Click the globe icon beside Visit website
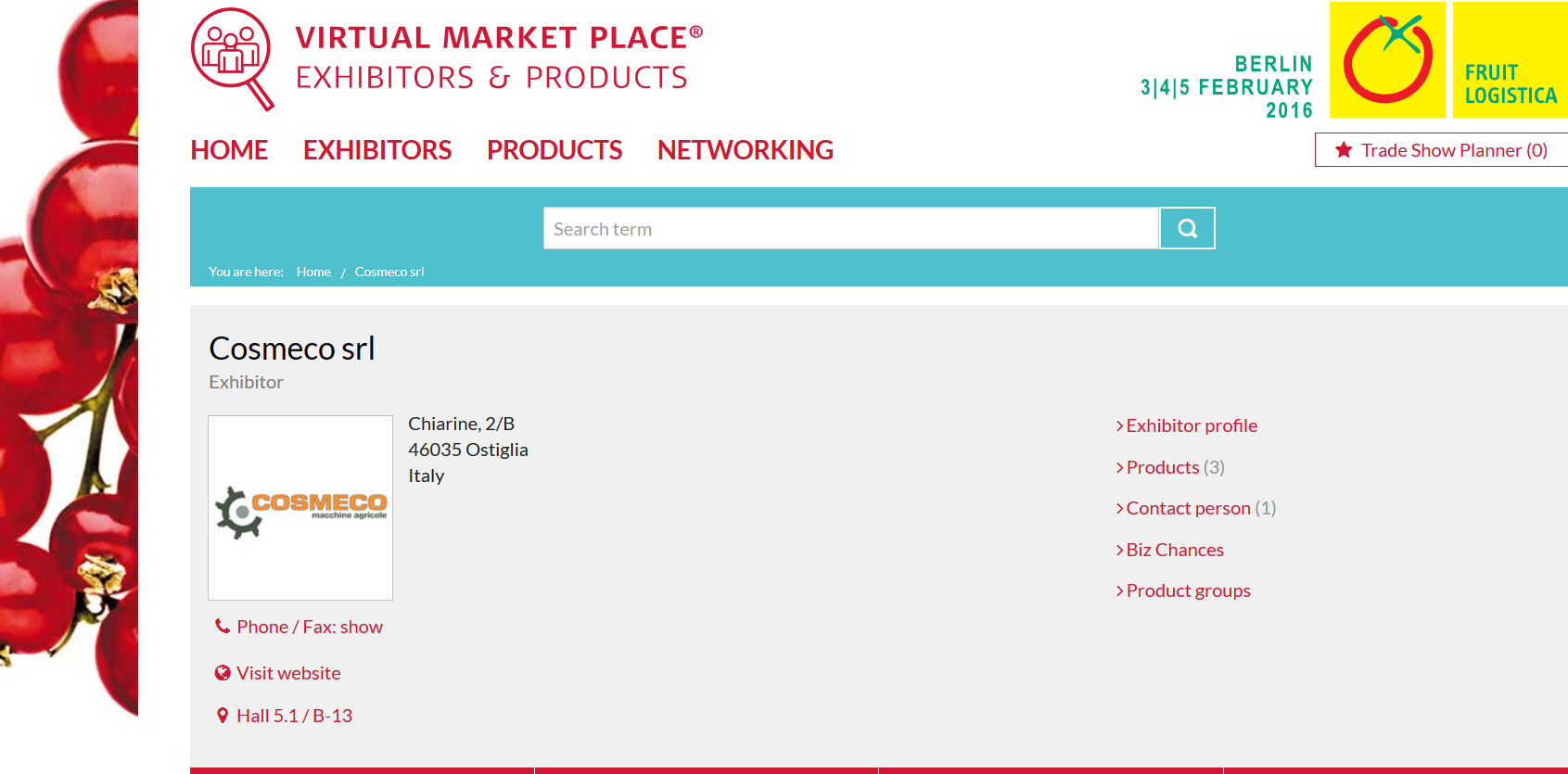Viewport: 1568px width, 774px height. [x=223, y=673]
